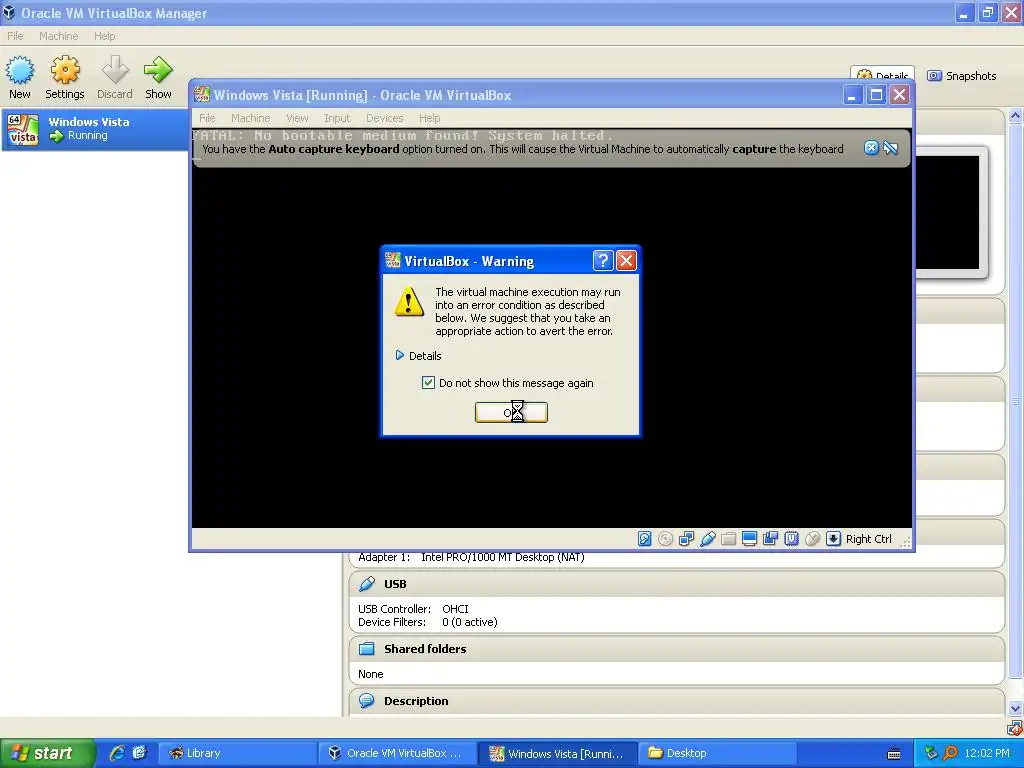Click the OK button in Warning dialog
The image size is (1024, 768).
click(511, 412)
